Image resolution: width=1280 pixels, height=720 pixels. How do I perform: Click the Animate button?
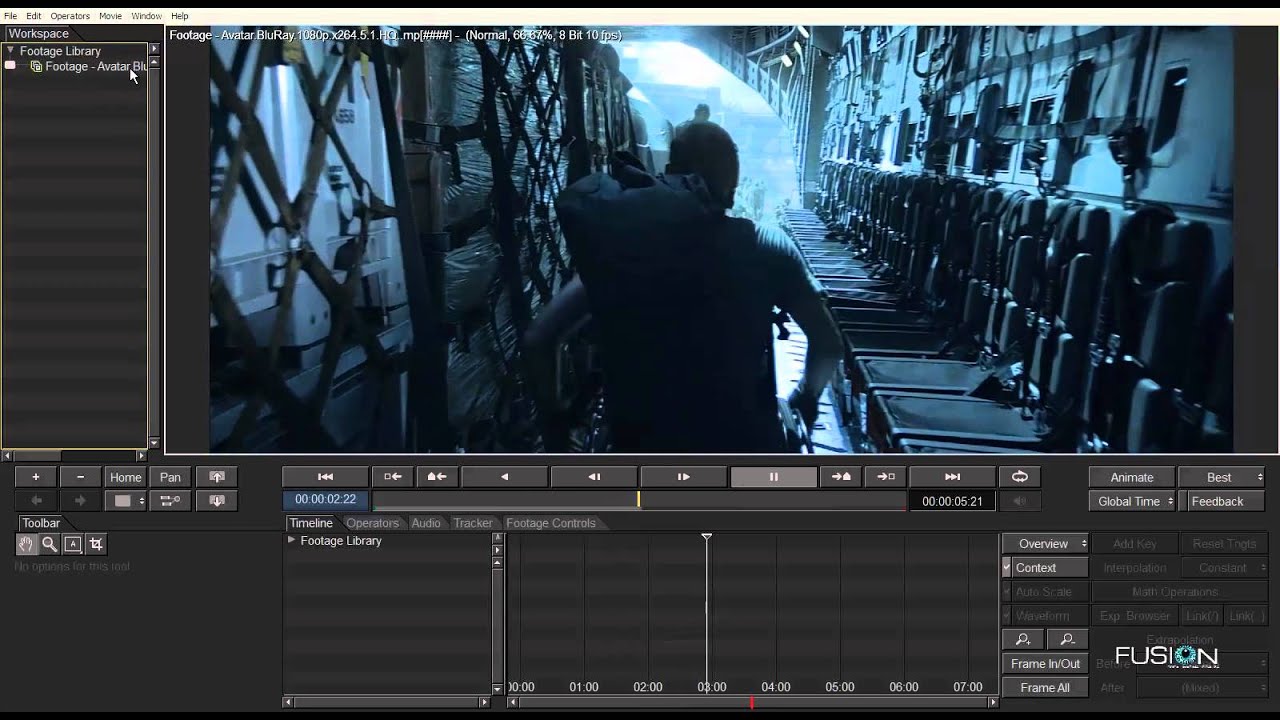click(x=1132, y=477)
